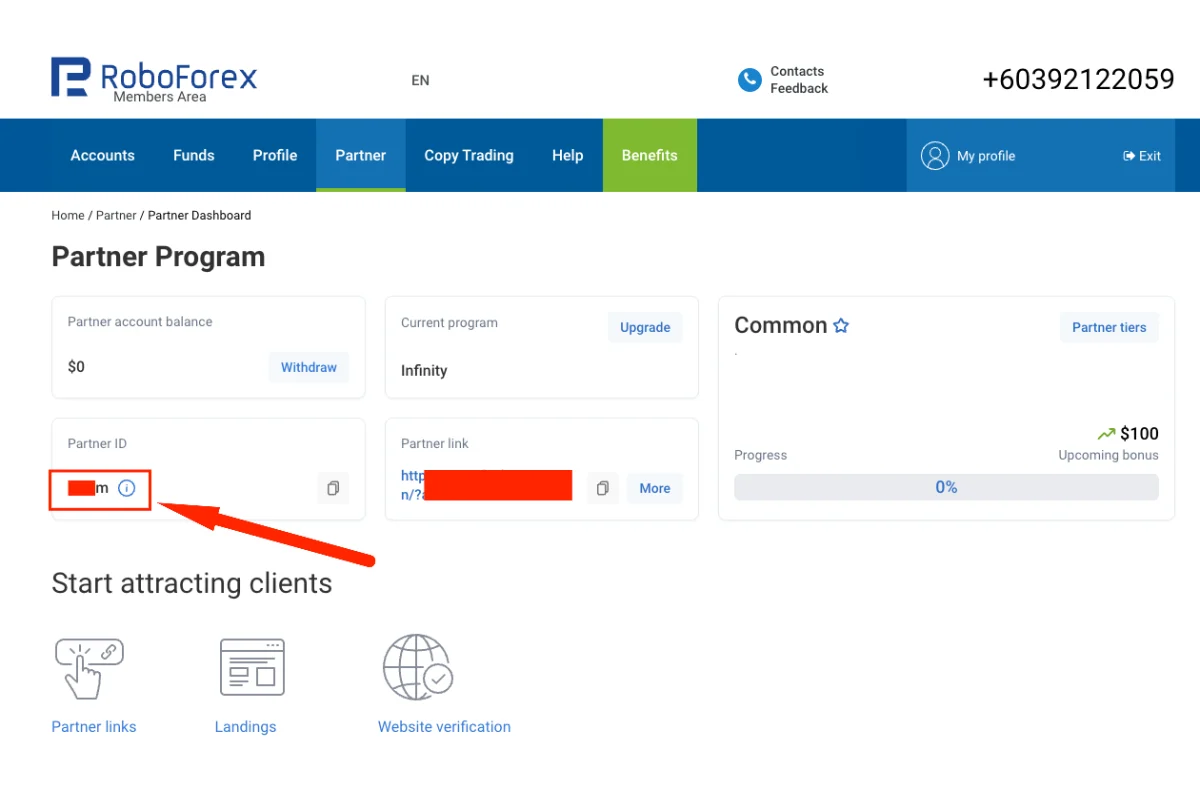Open the Contacts link
Screen dimensions: 1200x800
click(x=797, y=72)
